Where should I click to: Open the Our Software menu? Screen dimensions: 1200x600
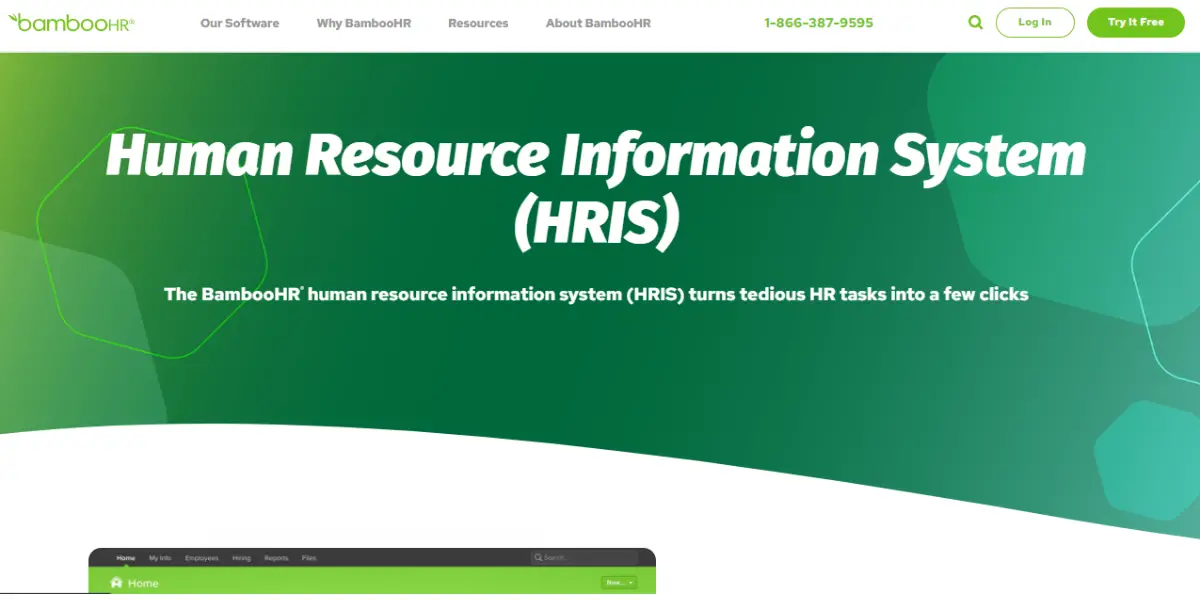[x=240, y=23]
